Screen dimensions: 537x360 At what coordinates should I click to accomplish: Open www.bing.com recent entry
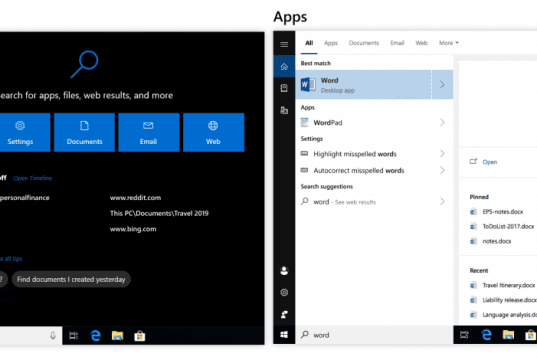(x=133, y=229)
